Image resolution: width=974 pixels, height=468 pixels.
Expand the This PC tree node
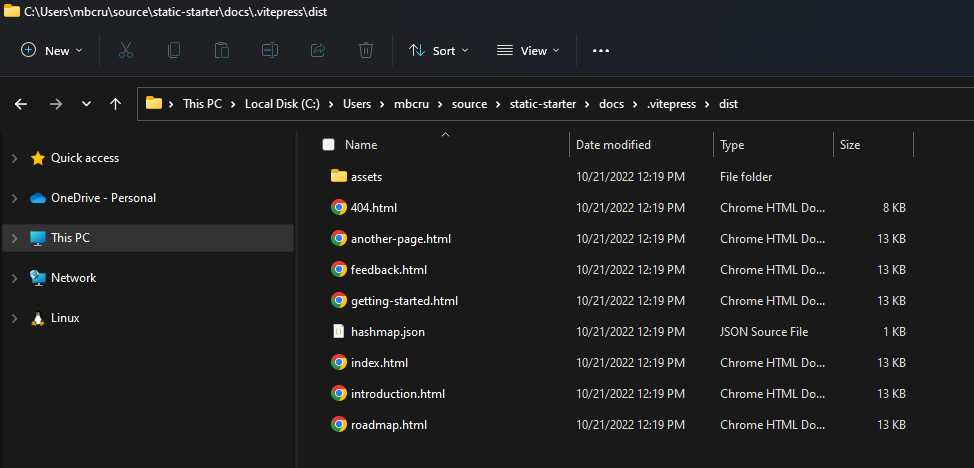click(14, 238)
